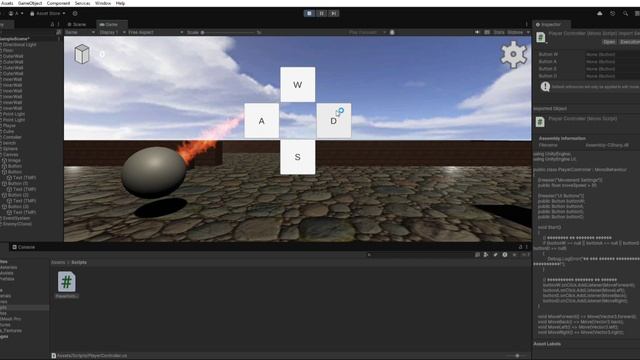640x360 pixels.
Task: Click the hidden packages icon in Project toolbar
Action: (524, 255)
